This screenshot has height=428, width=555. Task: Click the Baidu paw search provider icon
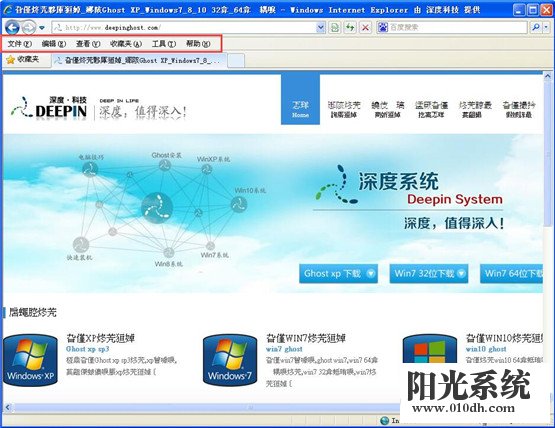382,27
